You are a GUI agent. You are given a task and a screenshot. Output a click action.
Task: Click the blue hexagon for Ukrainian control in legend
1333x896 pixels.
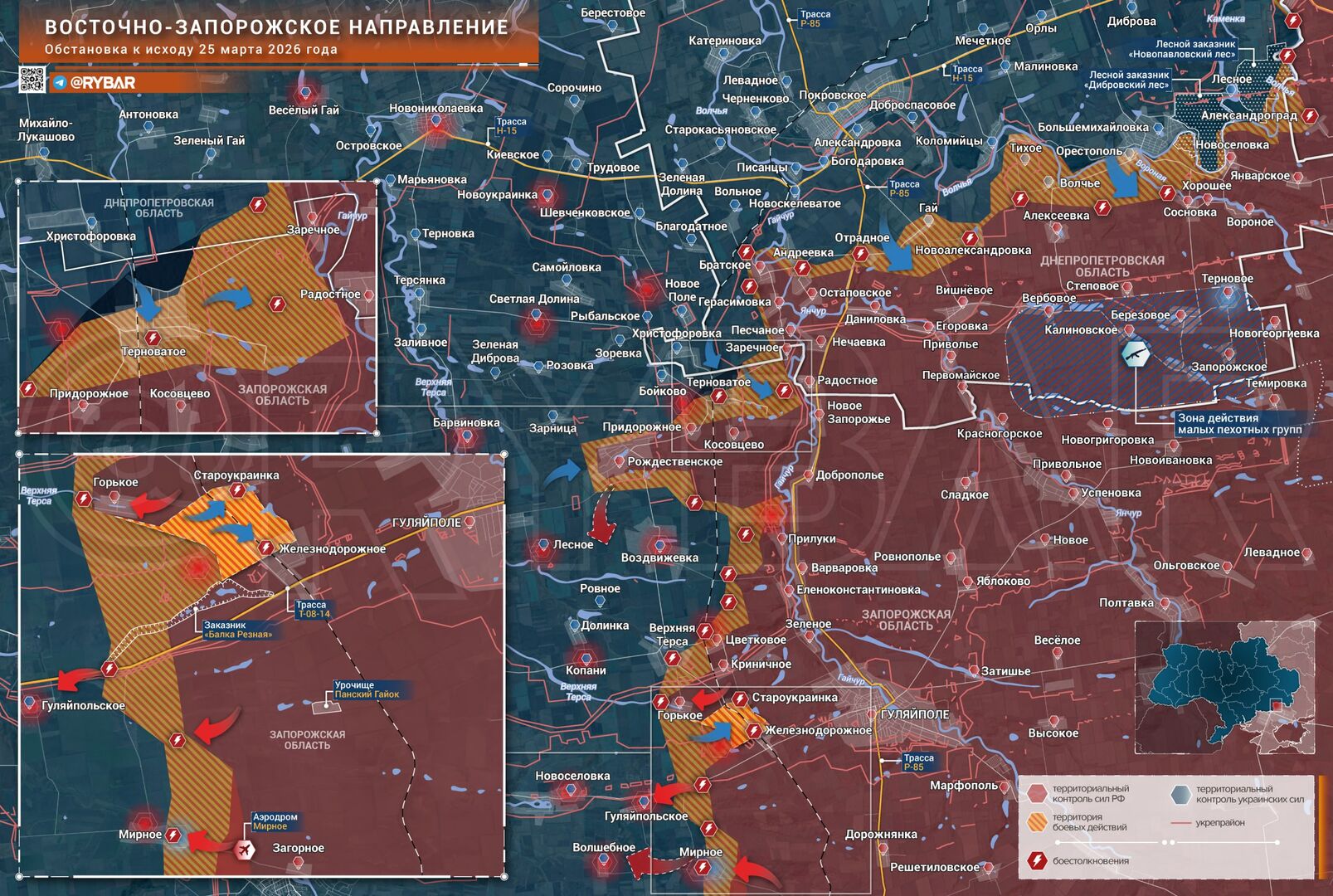coord(1180,794)
